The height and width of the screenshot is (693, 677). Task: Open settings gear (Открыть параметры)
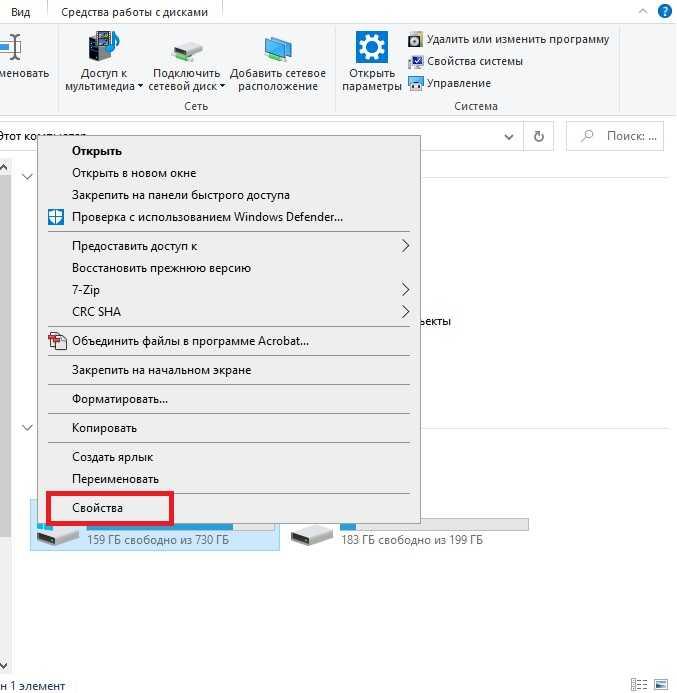(372, 47)
